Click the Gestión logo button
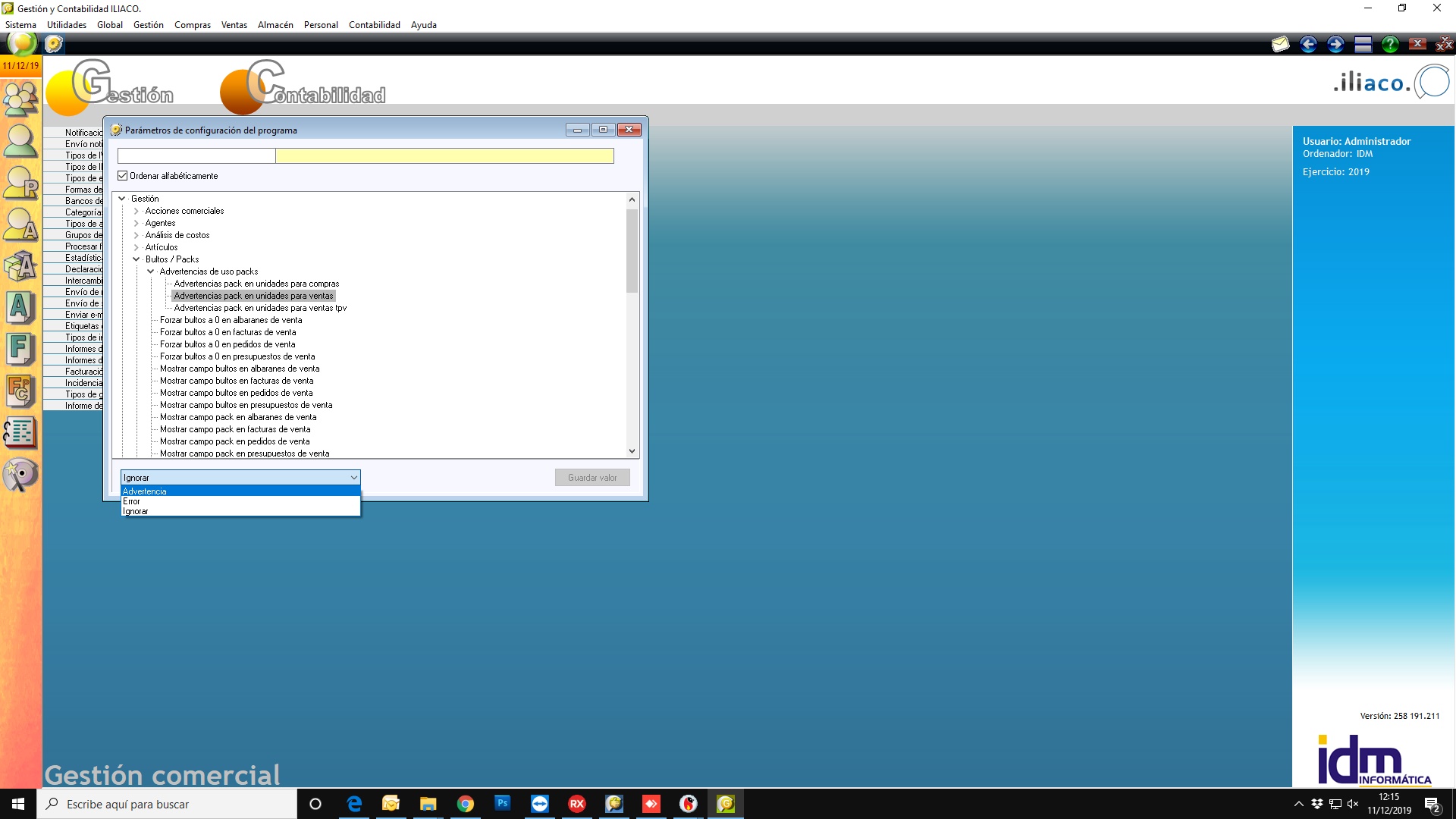Viewport: 1456px width, 819px height. 110,87
